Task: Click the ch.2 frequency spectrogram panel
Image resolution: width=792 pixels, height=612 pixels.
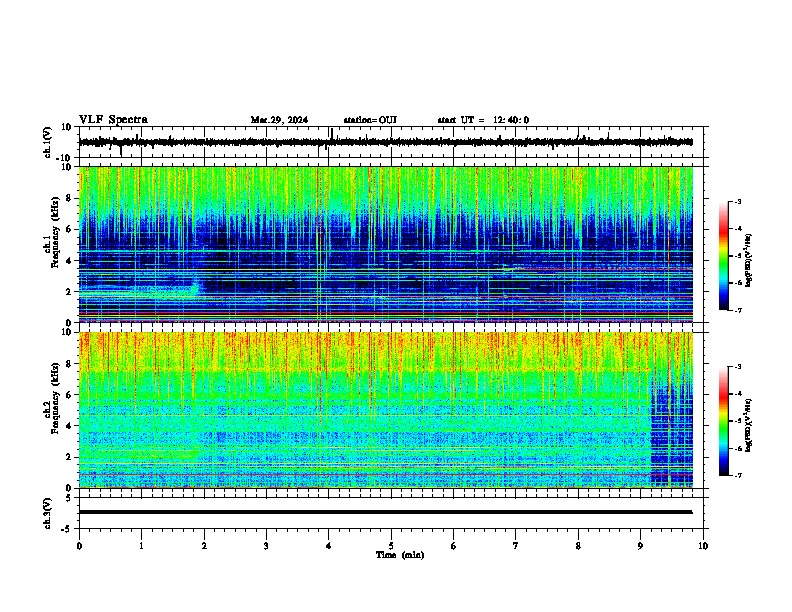Action: pos(386,410)
